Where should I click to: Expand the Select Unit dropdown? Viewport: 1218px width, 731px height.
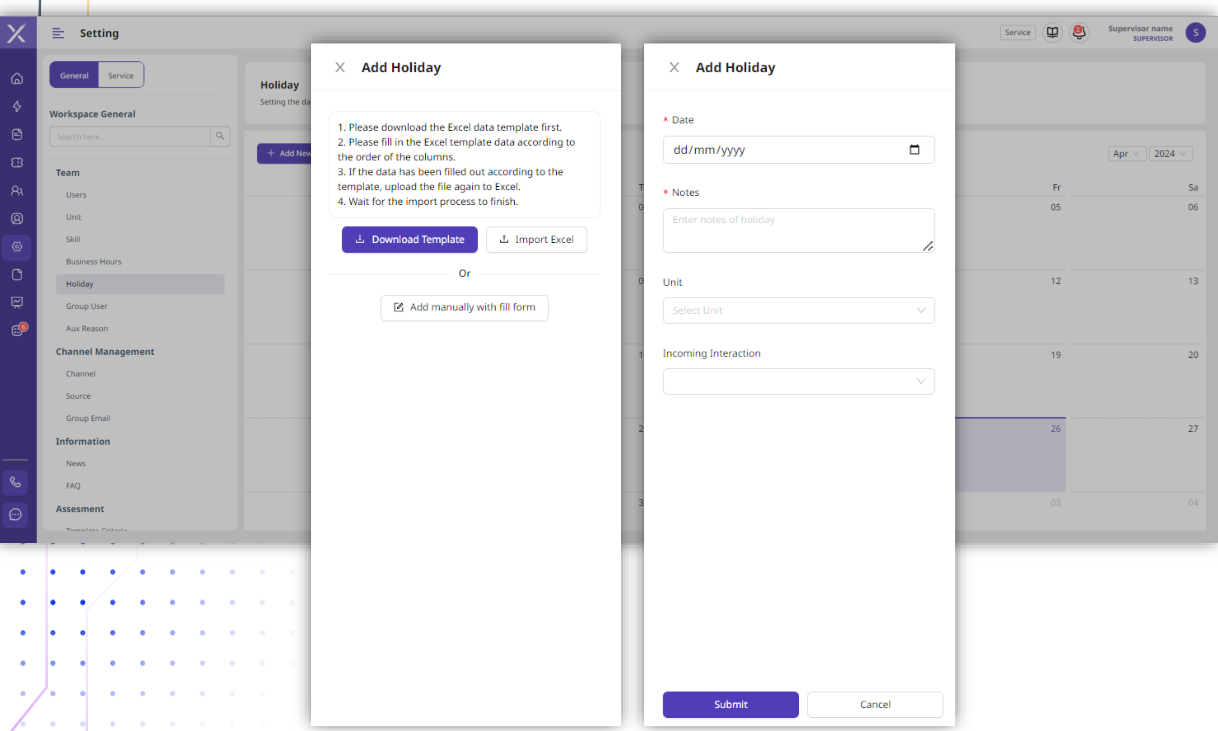pos(798,310)
